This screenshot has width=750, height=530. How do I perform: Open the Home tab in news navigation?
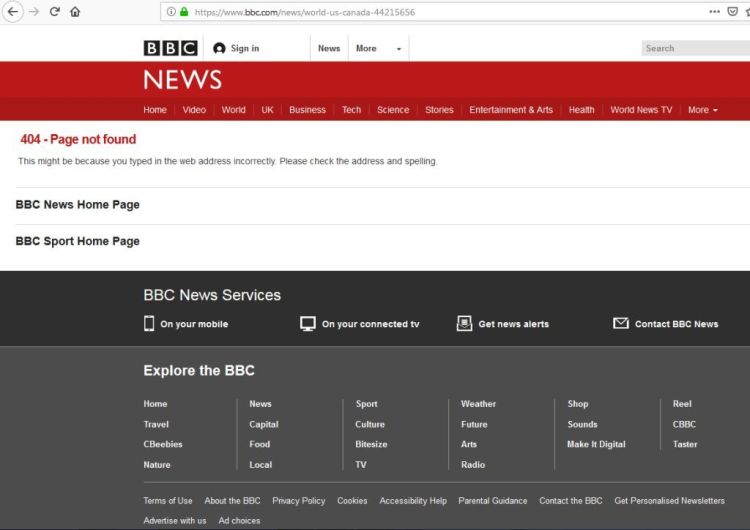pos(155,110)
